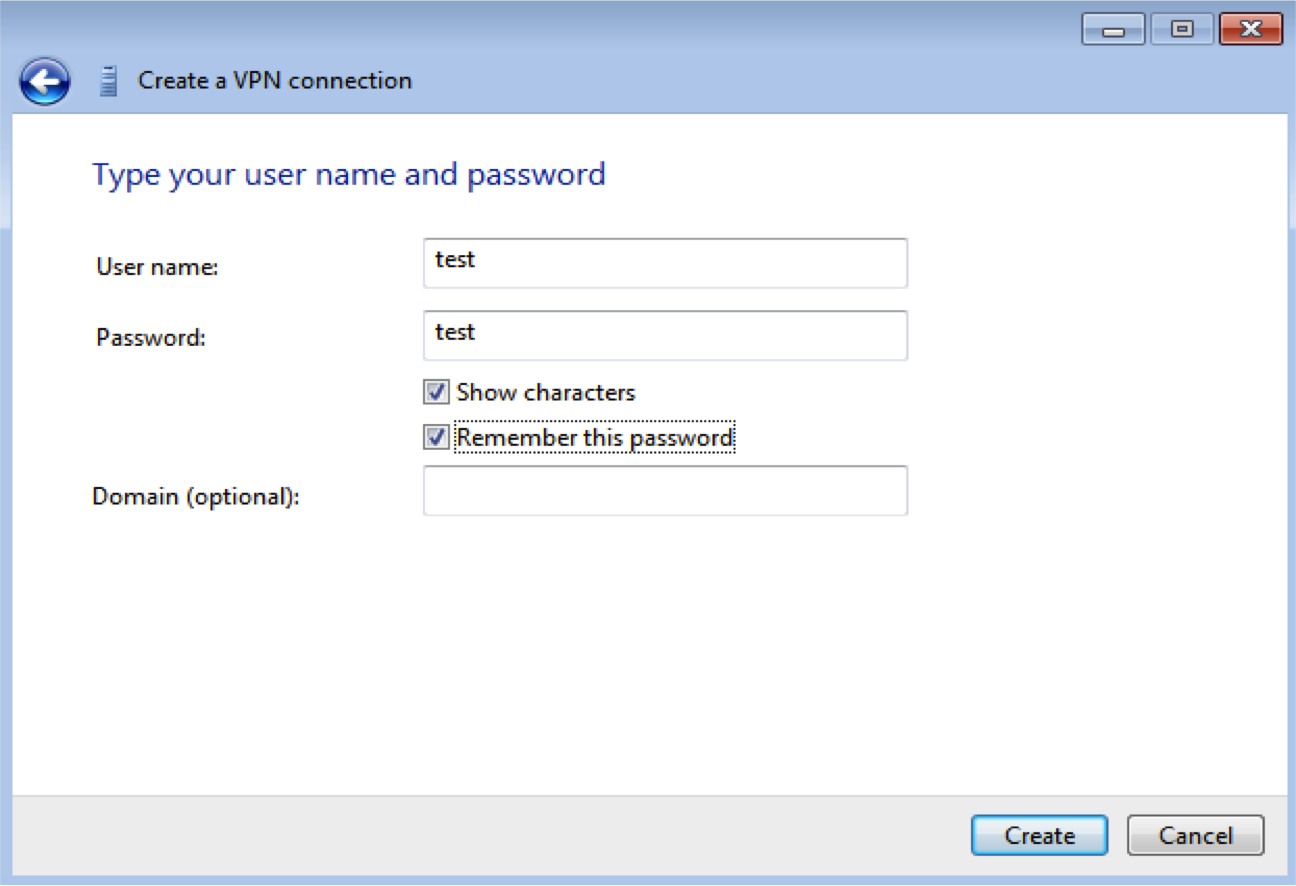
Task: Uncheck the Show characters checkbox
Action: (436, 392)
